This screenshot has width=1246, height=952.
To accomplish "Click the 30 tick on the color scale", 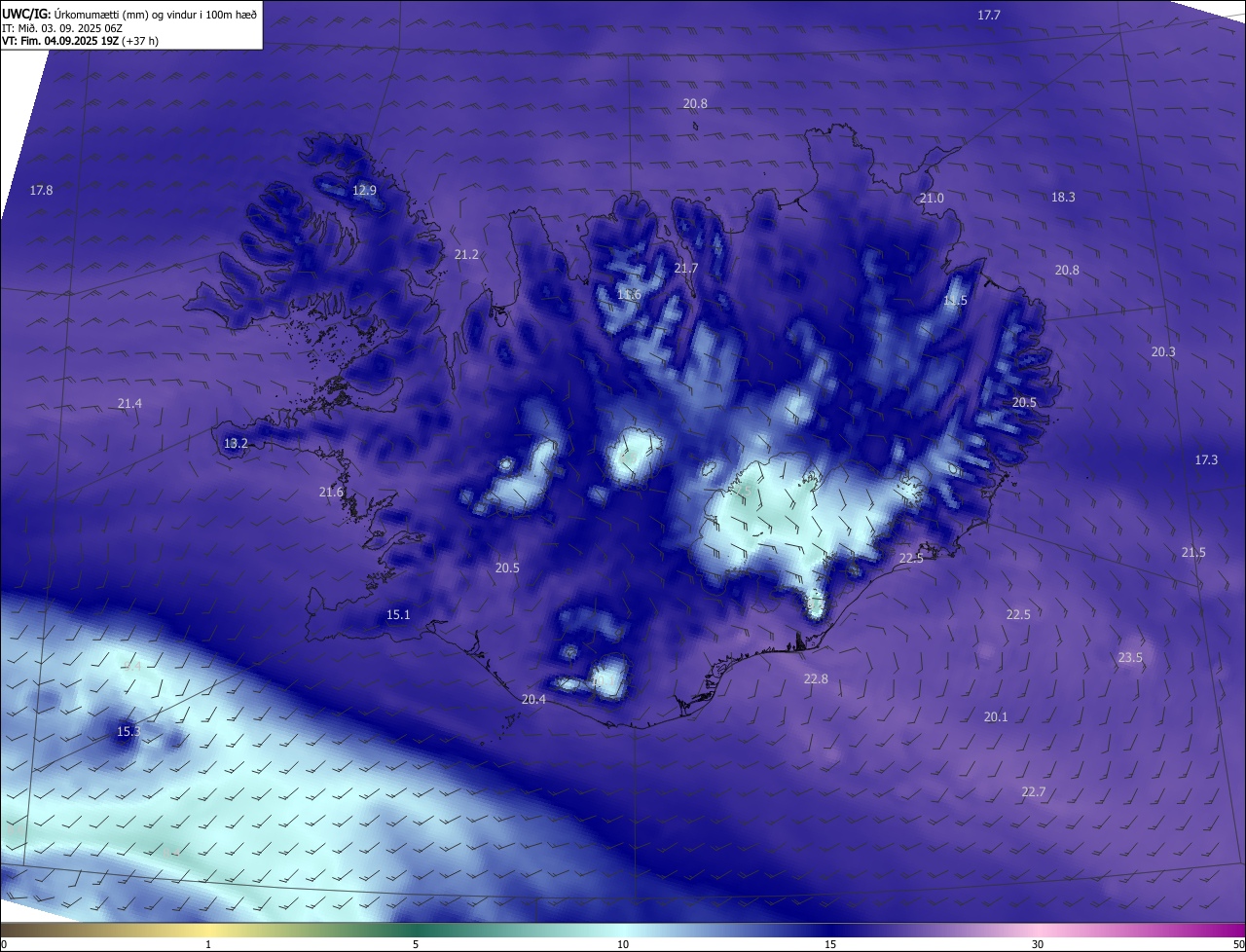I will point(1038,944).
